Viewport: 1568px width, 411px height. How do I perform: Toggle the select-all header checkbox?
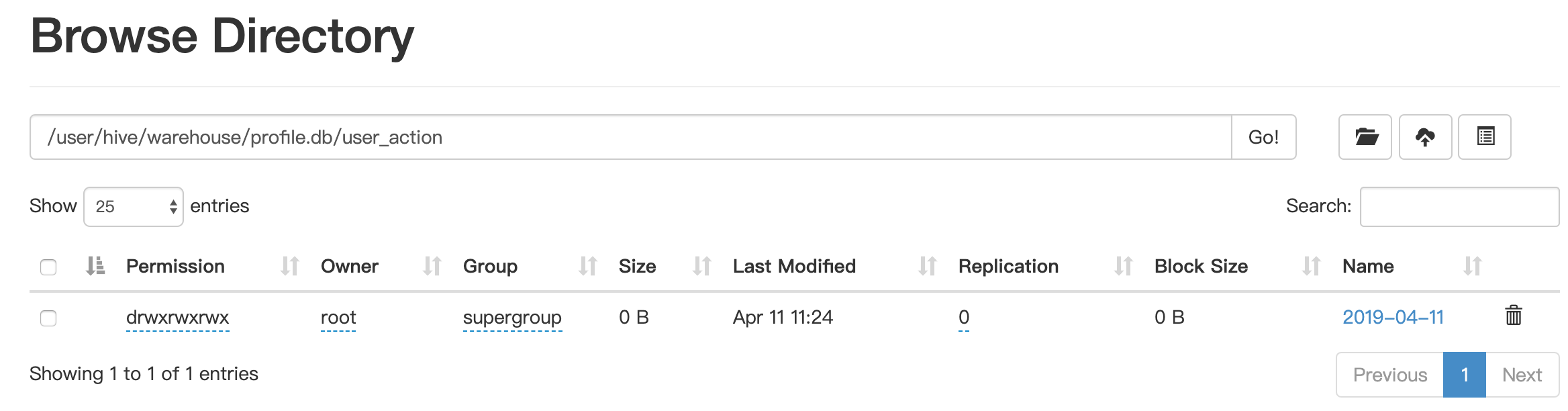coord(48,267)
